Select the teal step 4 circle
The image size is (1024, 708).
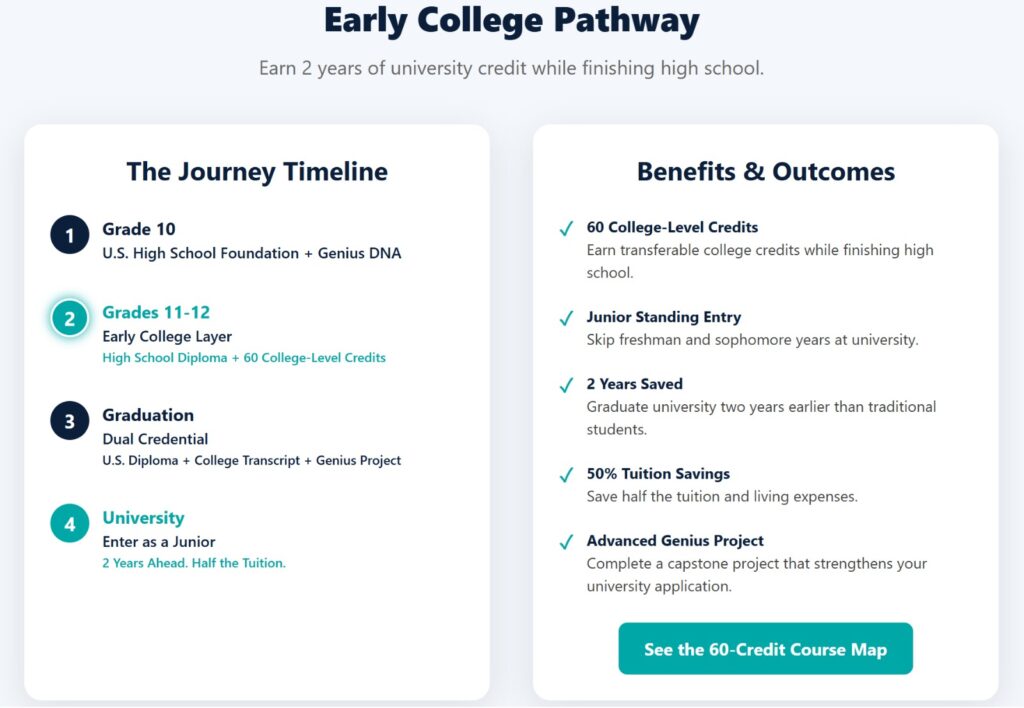70,524
